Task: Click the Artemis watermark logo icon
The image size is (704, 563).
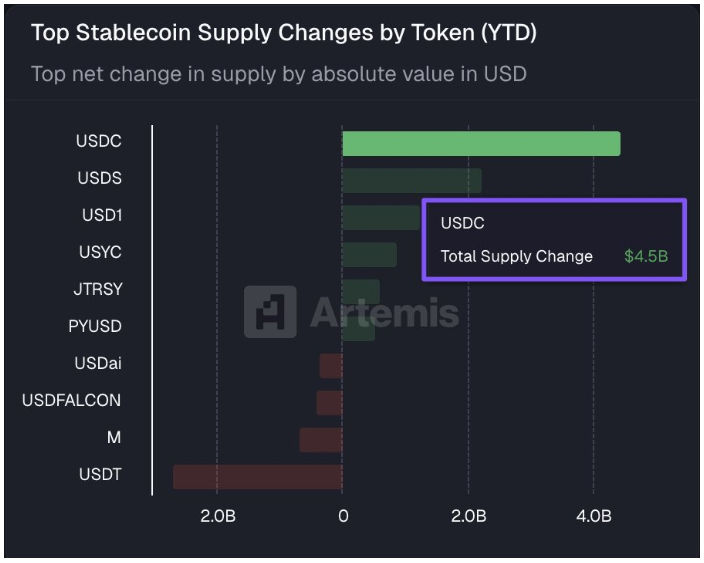Action: (x=270, y=311)
